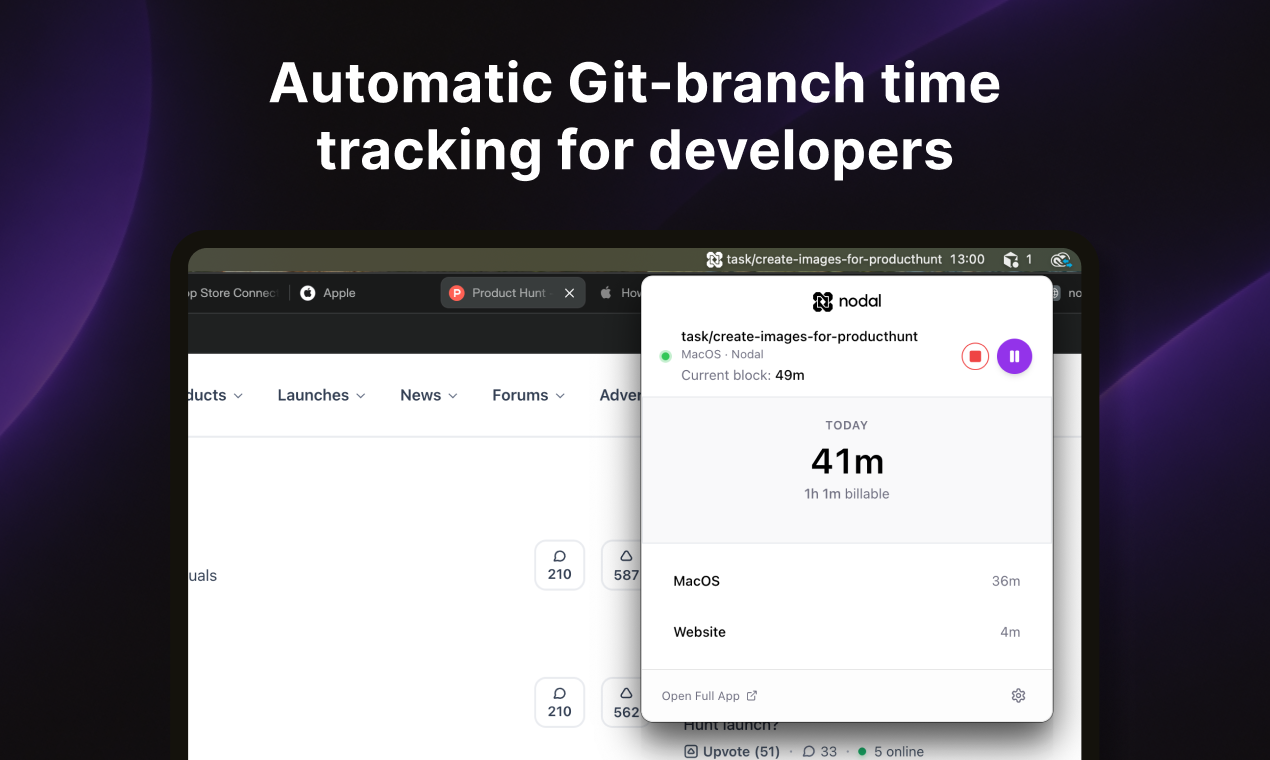Image resolution: width=1270 pixels, height=760 pixels.
Task: Click popup branch title task/create-images-for-producthunt
Action: (800, 337)
